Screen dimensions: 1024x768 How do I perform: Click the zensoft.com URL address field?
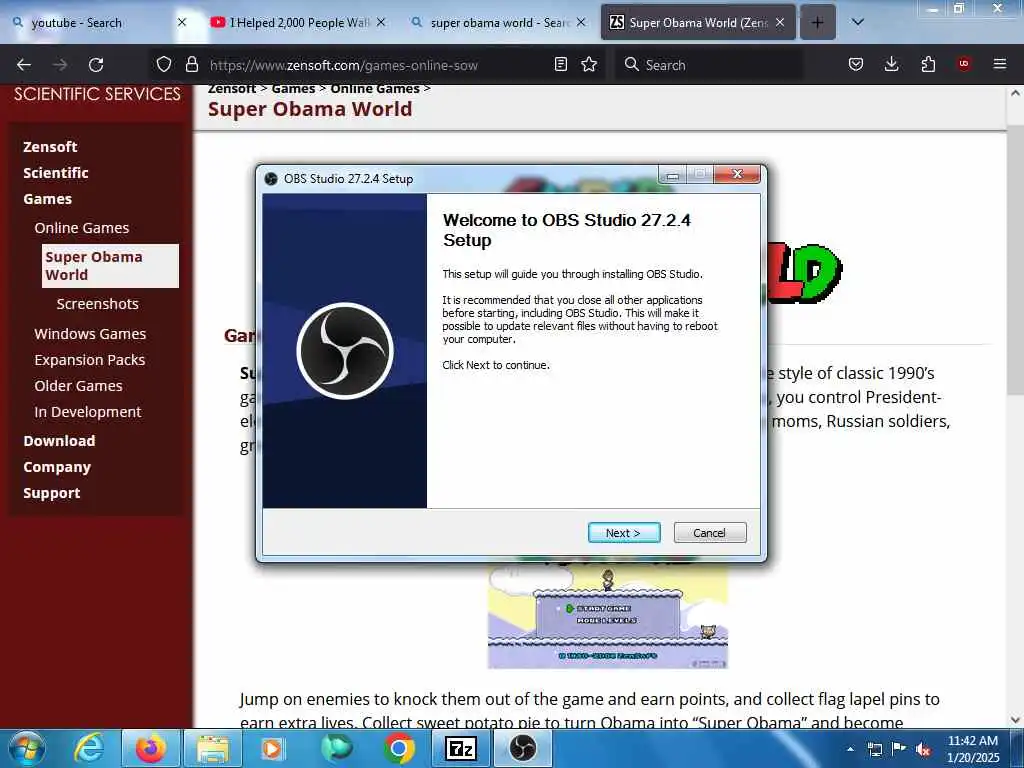(x=376, y=65)
